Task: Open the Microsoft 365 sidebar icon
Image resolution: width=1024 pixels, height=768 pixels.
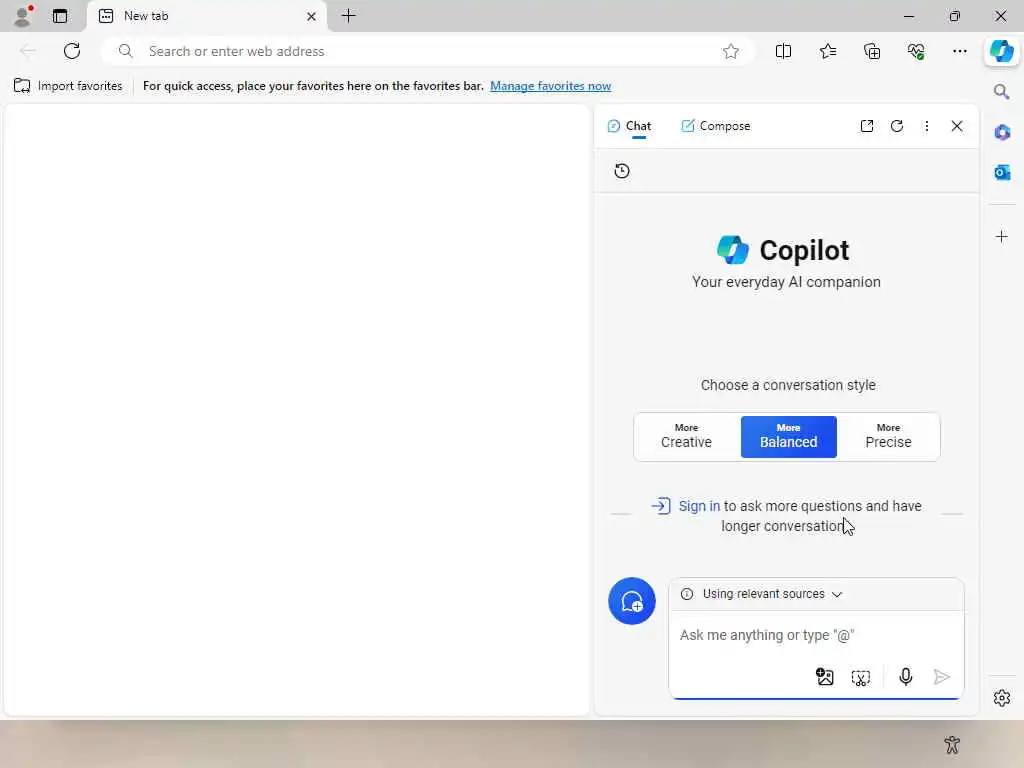Action: pyautogui.click(x=1002, y=133)
